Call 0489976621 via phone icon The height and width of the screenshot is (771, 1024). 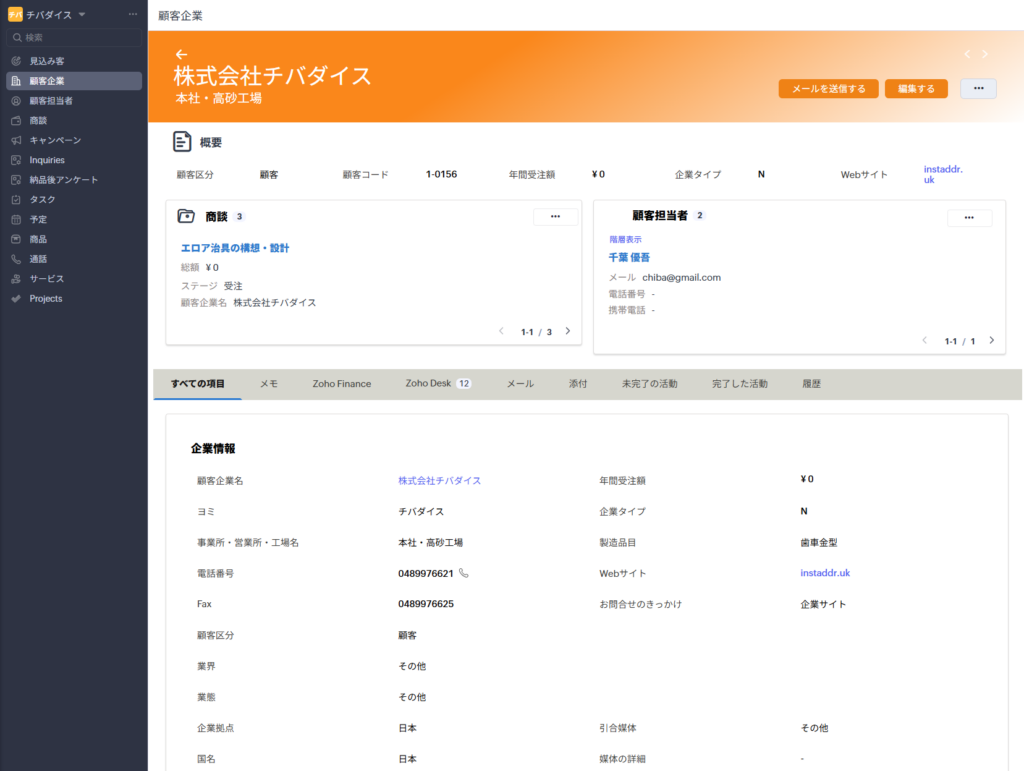[464, 573]
